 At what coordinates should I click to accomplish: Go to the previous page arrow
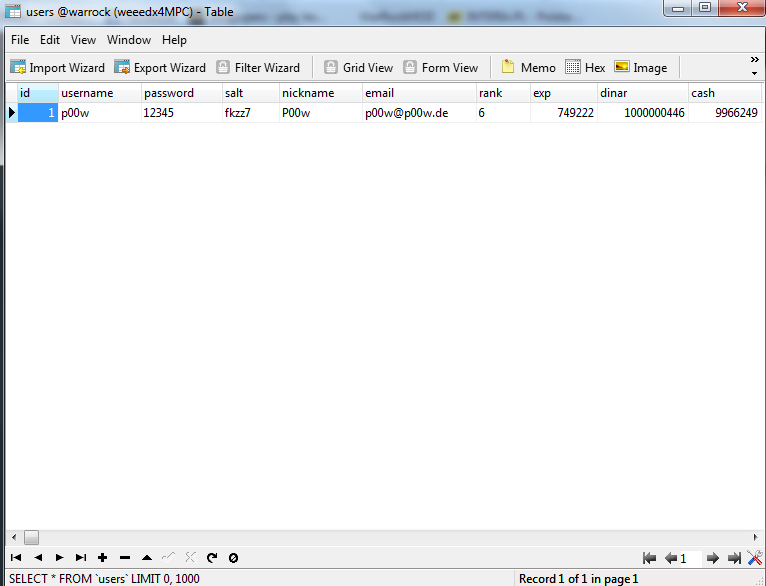tap(671, 558)
